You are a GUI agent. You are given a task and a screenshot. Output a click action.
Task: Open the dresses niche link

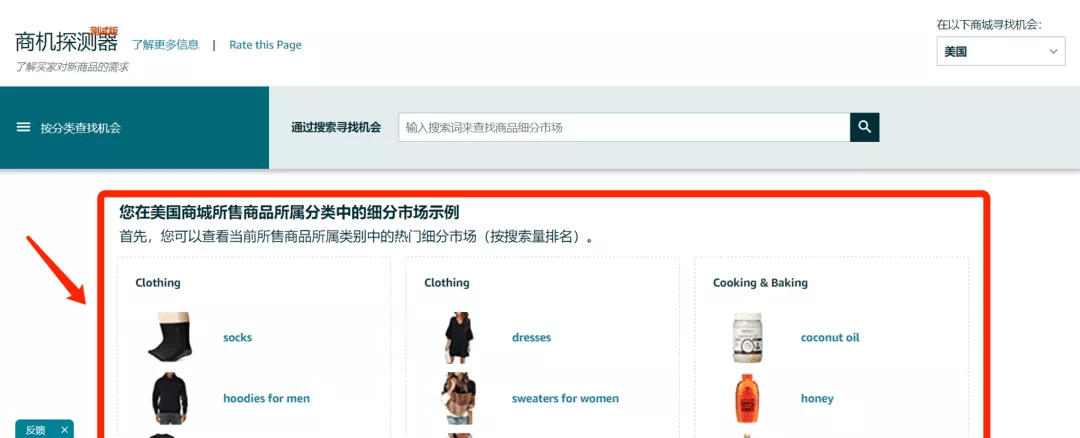point(531,338)
